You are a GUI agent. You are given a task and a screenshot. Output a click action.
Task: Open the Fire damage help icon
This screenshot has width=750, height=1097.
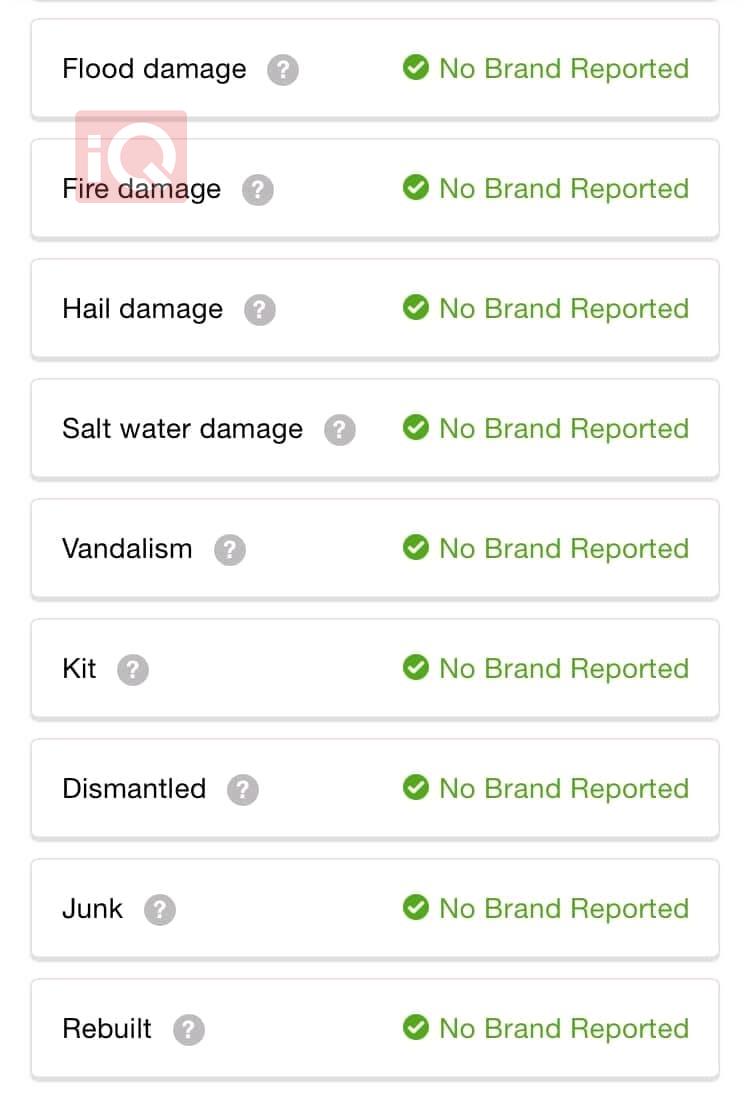[257, 190]
